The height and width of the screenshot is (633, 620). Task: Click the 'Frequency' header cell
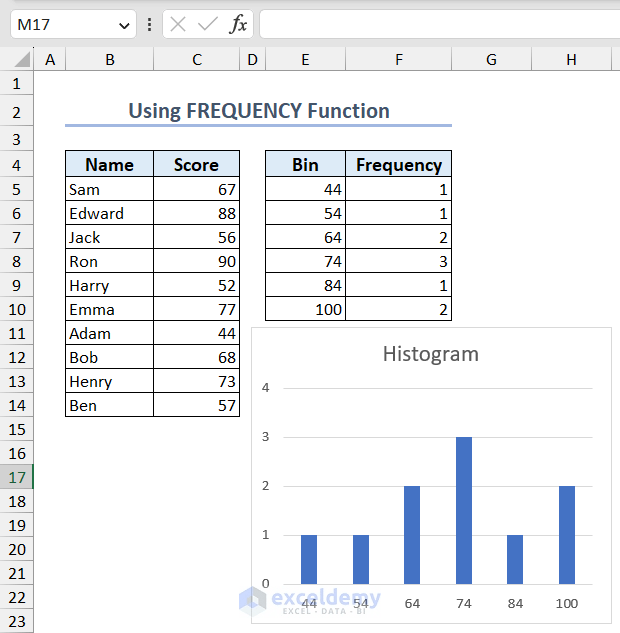click(x=399, y=164)
